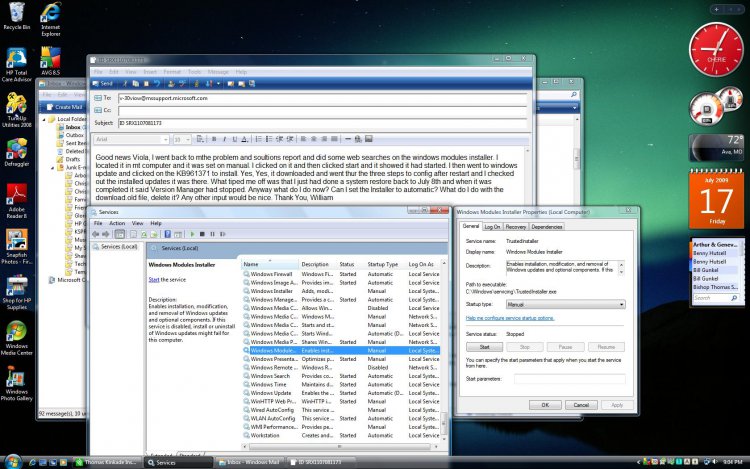This screenshot has height=469, width=750.
Task: Open the Recycle Bin desktop icon
Action: coord(16,16)
